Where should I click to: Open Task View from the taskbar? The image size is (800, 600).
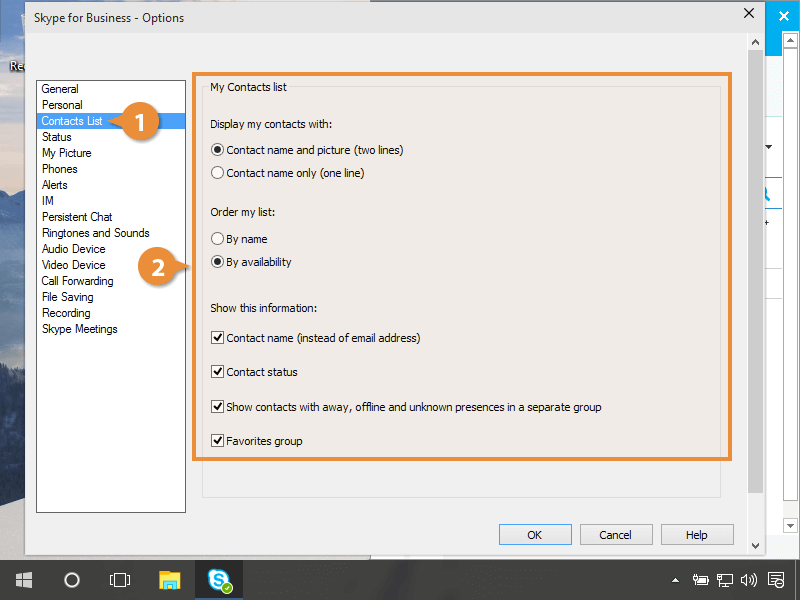[120, 579]
